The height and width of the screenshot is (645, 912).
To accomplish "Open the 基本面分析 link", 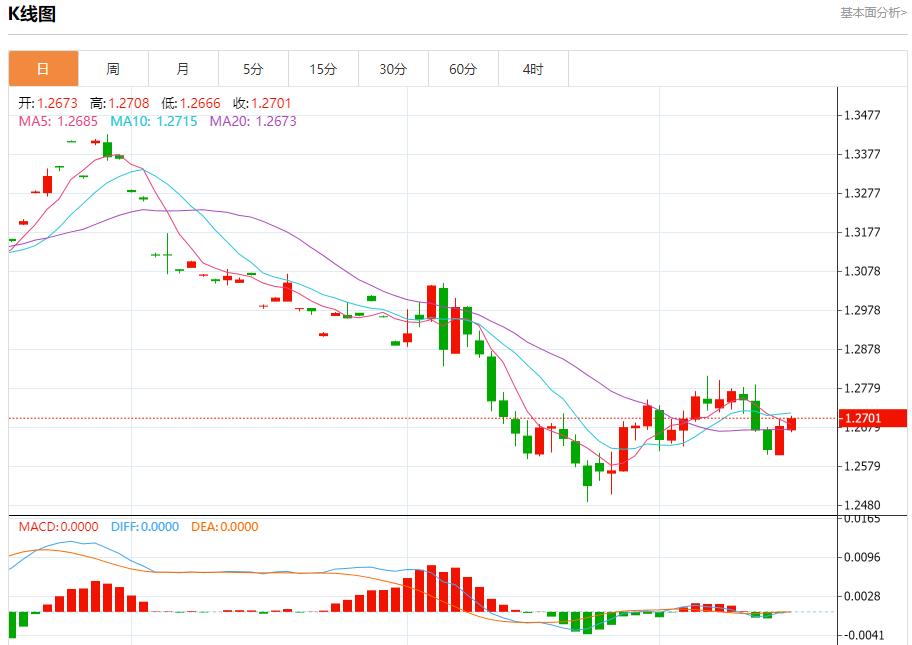I will 873,13.
